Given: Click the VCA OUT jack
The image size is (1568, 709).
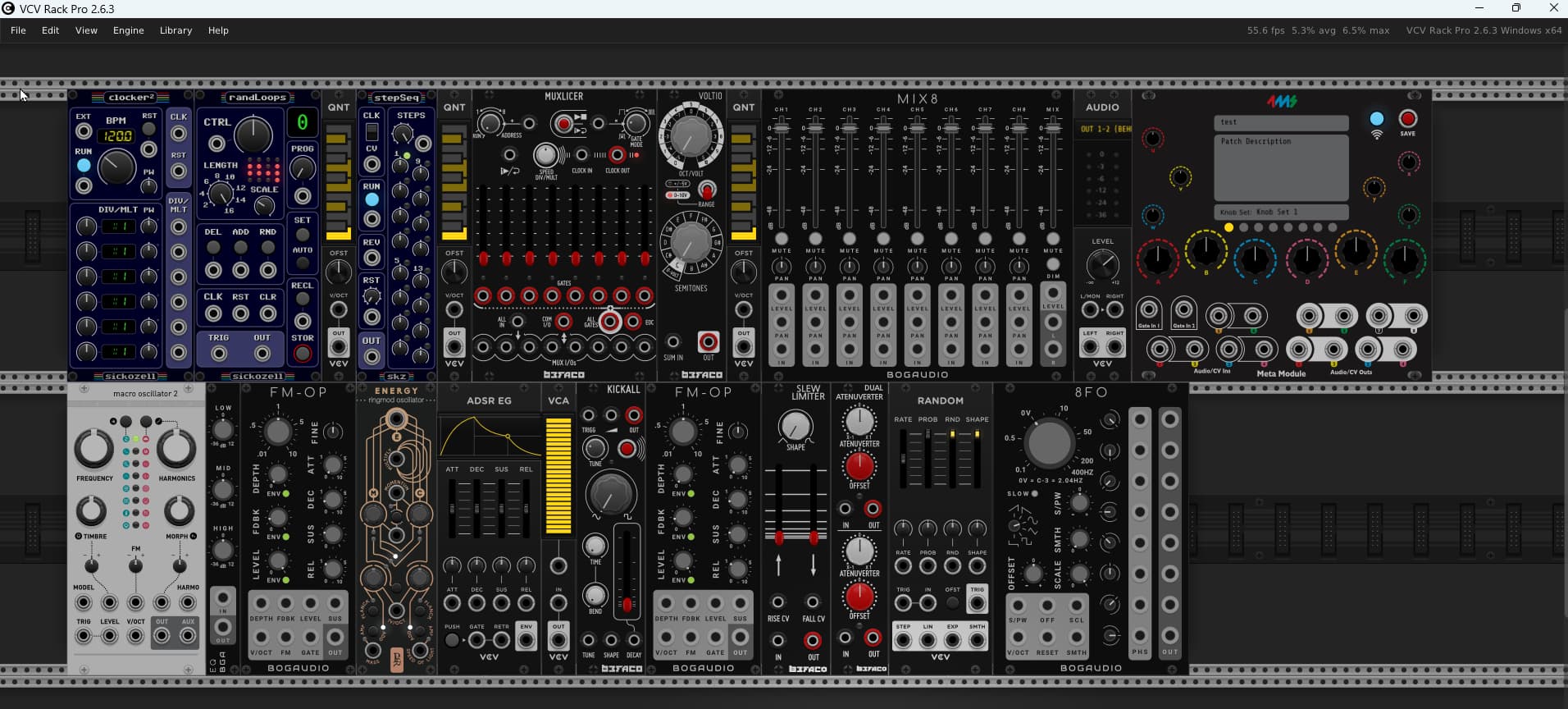Looking at the screenshot, I should tap(558, 640).
